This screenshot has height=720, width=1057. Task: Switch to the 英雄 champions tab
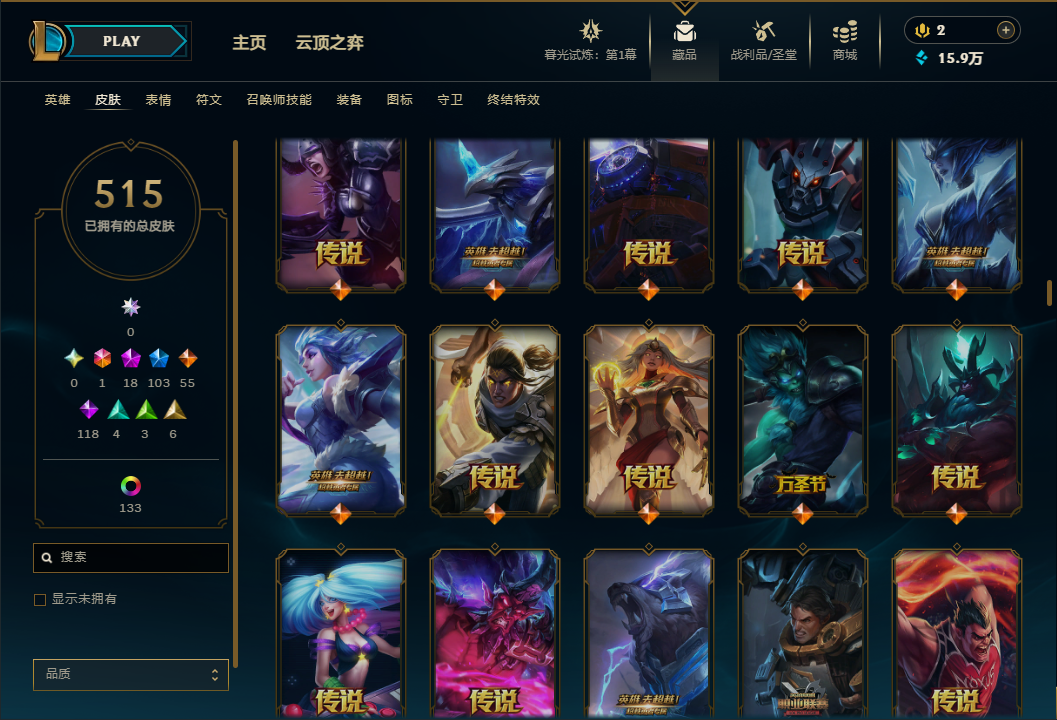point(57,100)
